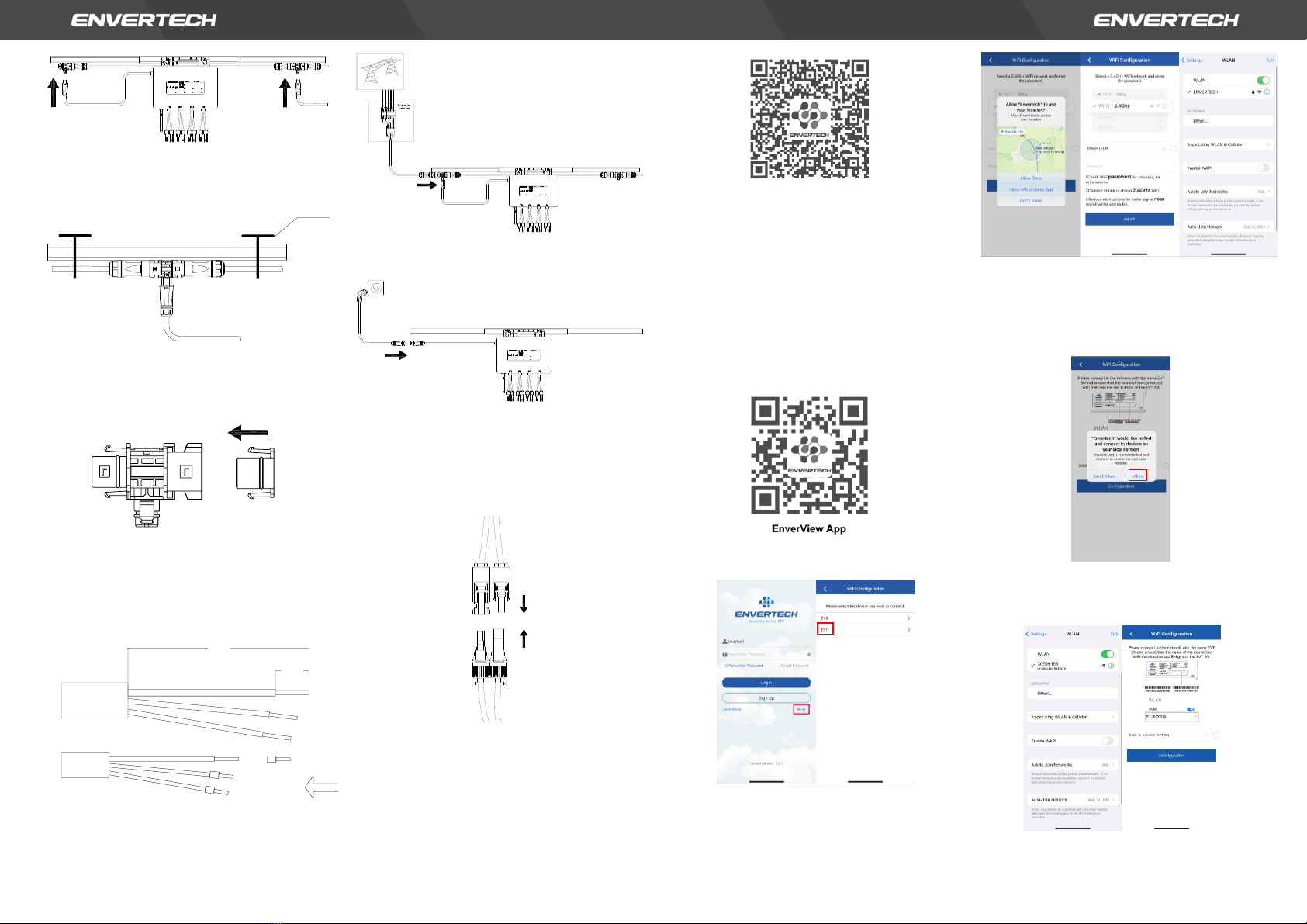This screenshot has width=1307, height=924.
Task: Click info icon beside 30599166 network
Action: pos(1111,666)
